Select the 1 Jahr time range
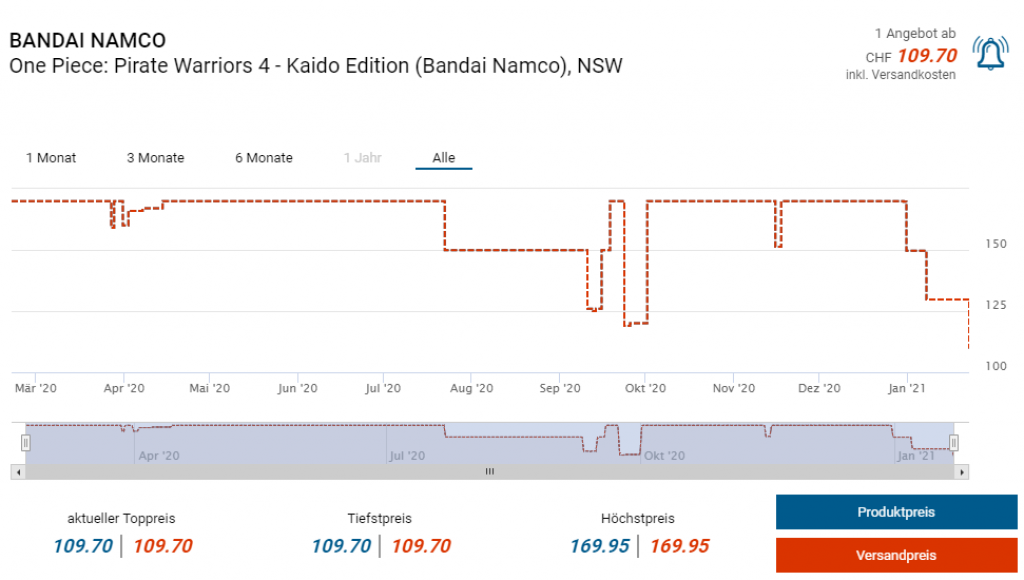The image size is (1024, 580). 362,158
